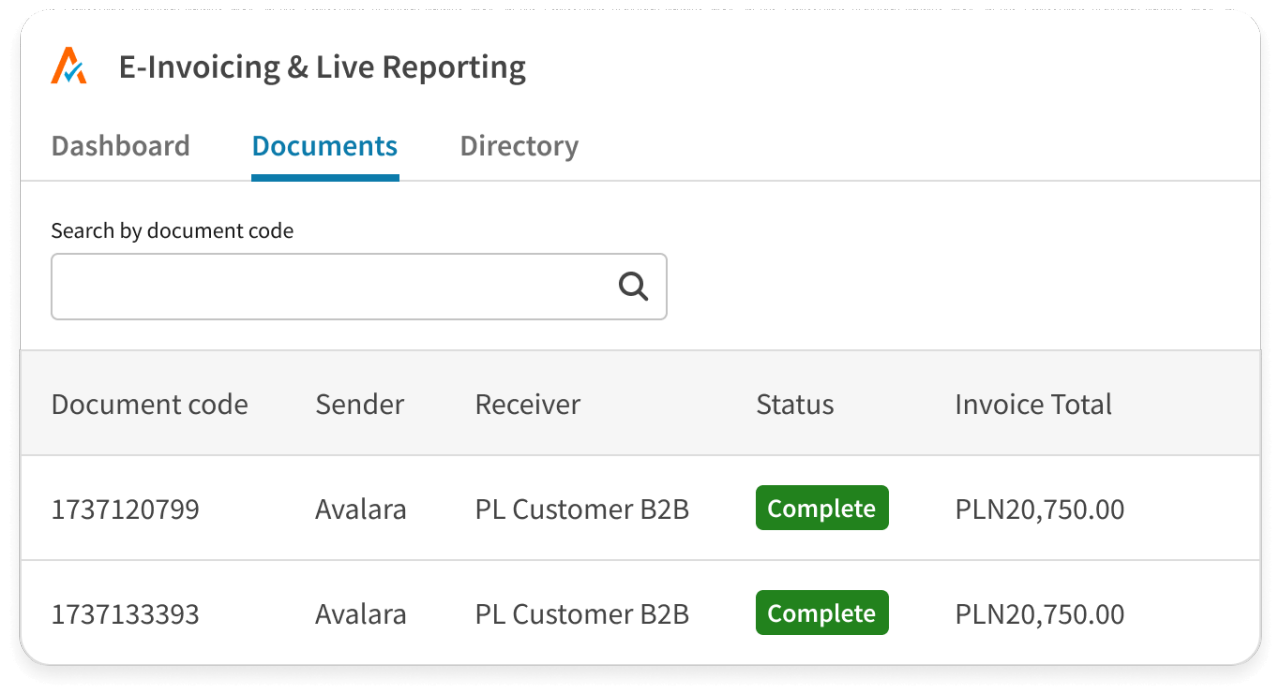Sort by the Sender column header
1280x694 pixels.
point(359,404)
